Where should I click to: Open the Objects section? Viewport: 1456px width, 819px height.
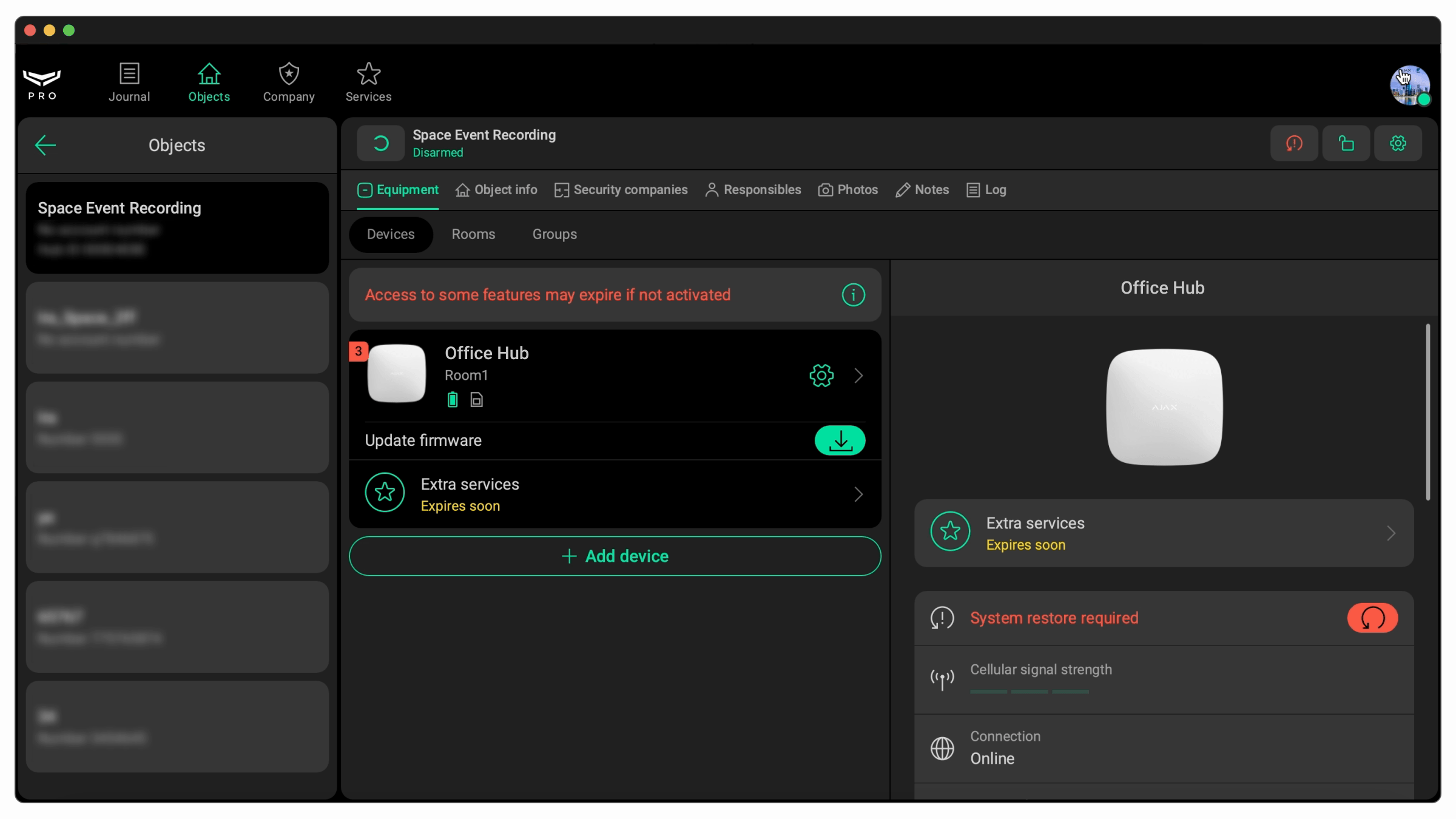(209, 83)
